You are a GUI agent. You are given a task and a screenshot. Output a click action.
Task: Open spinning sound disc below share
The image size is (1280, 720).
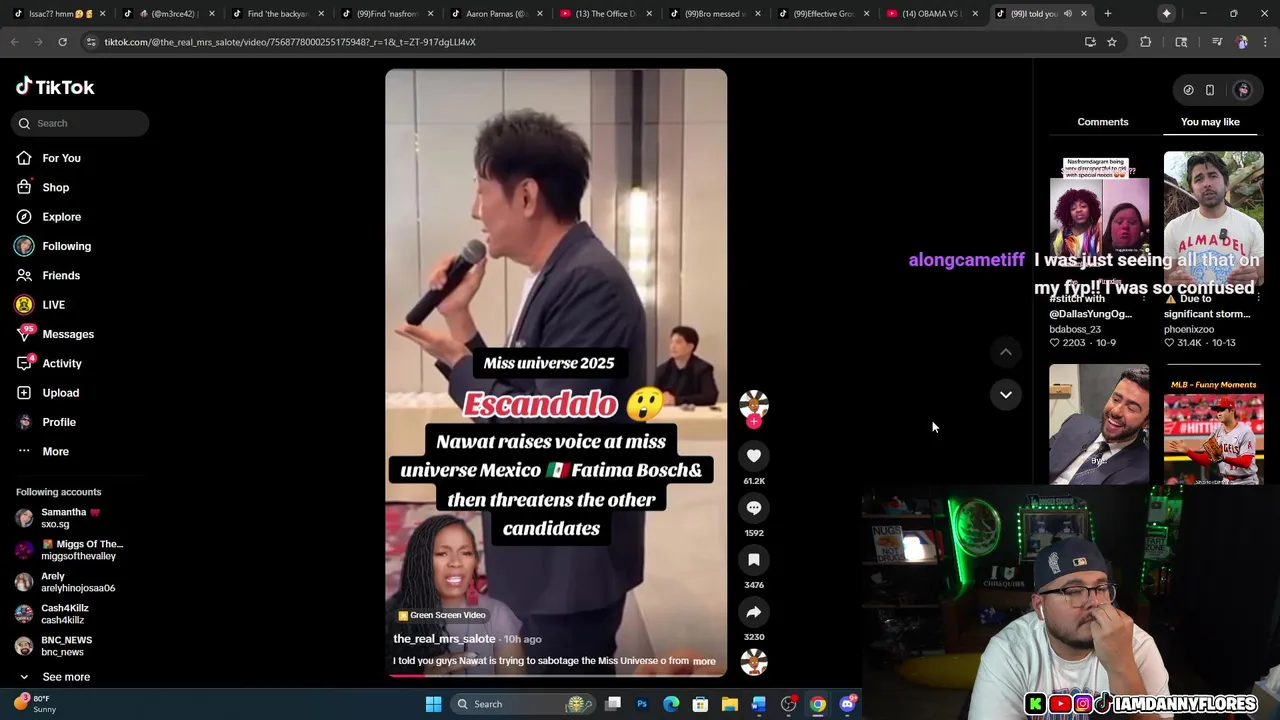point(754,662)
